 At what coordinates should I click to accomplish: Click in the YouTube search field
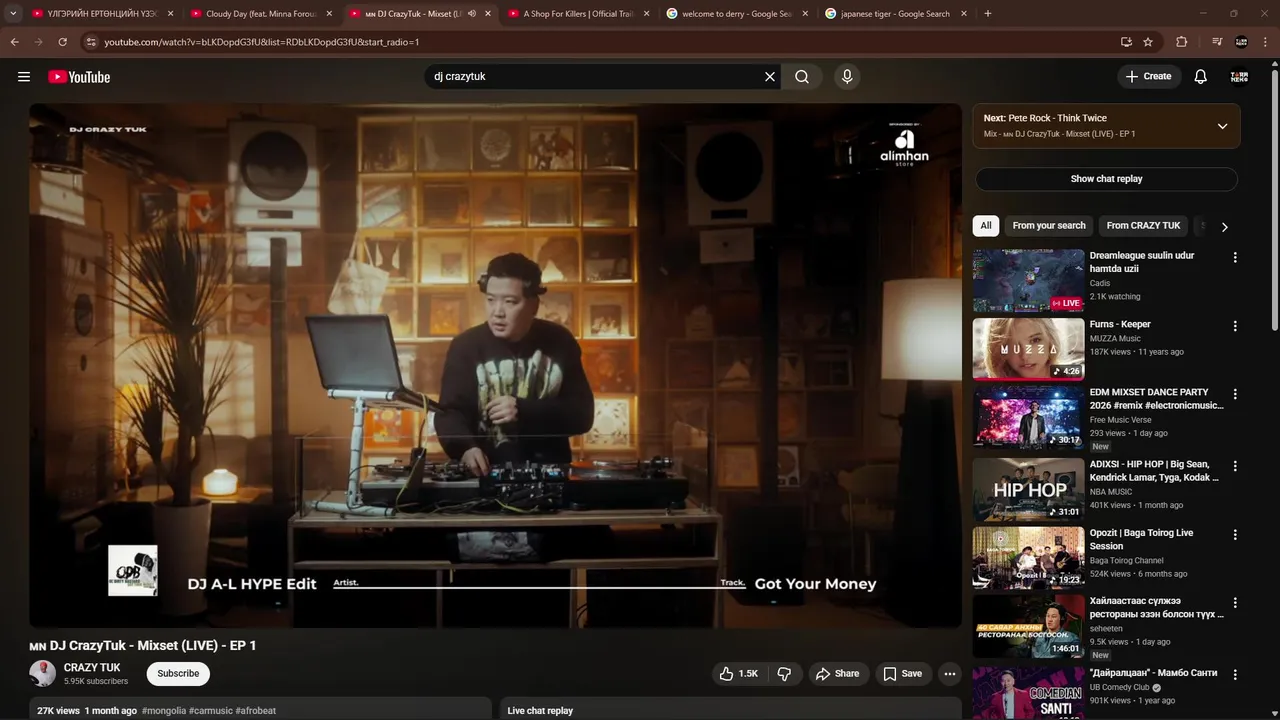pyautogui.click(x=594, y=77)
